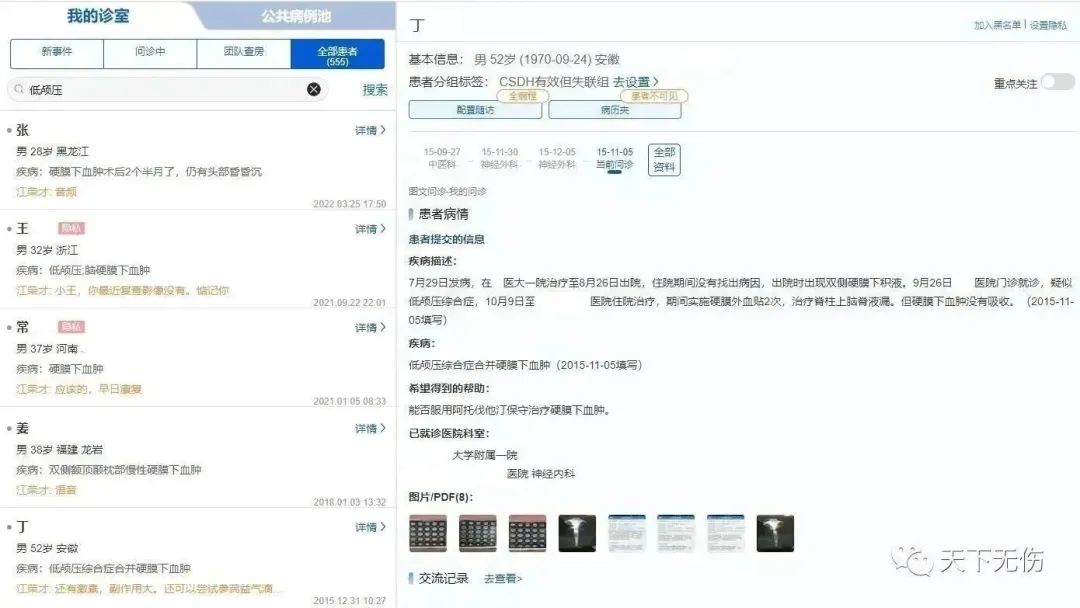Click inside the patient search input field

click(x=150, y=89)
